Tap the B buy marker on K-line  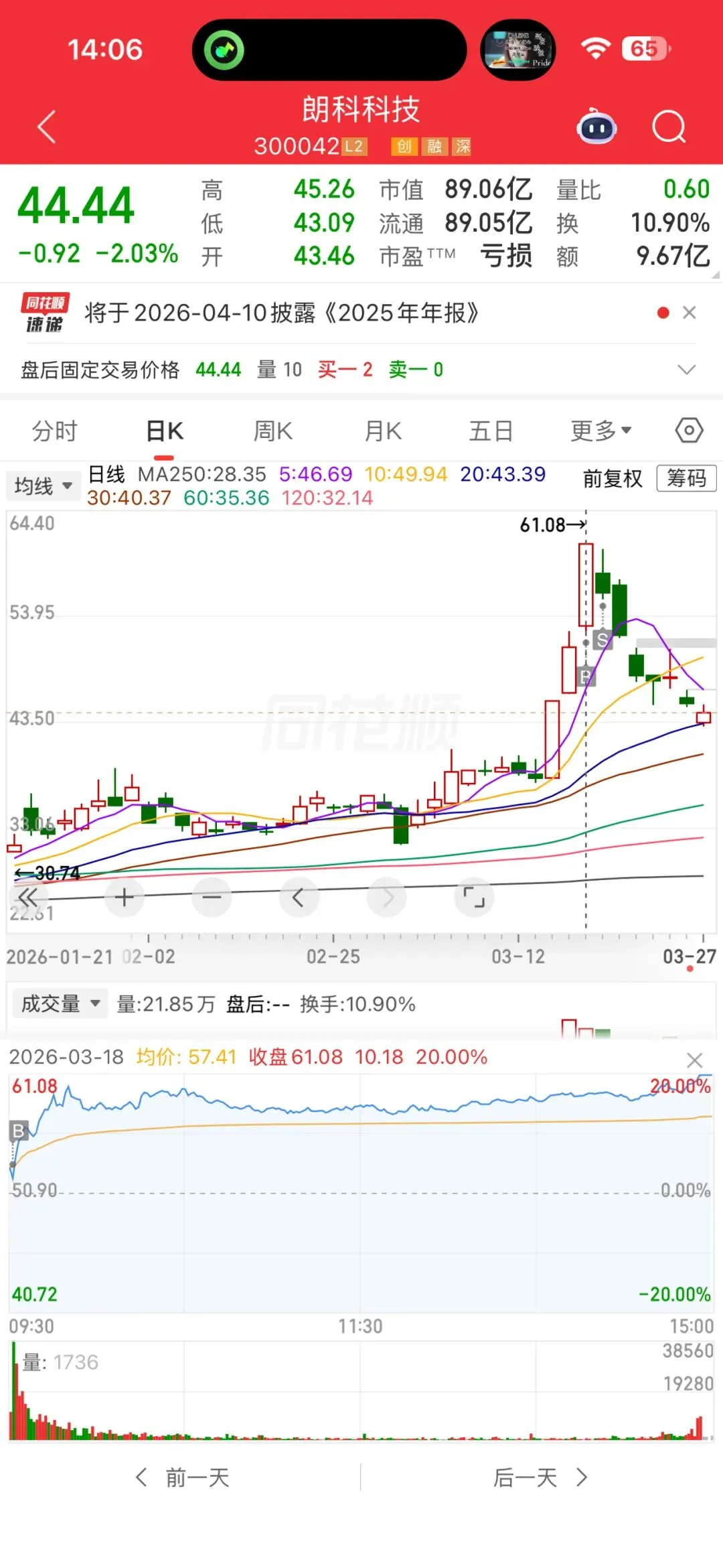[x=586, y=676]
